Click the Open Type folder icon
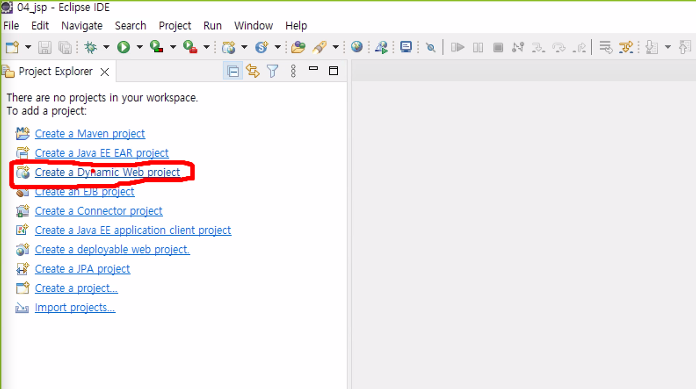This screenshot has width=696, height=389. 298,47
